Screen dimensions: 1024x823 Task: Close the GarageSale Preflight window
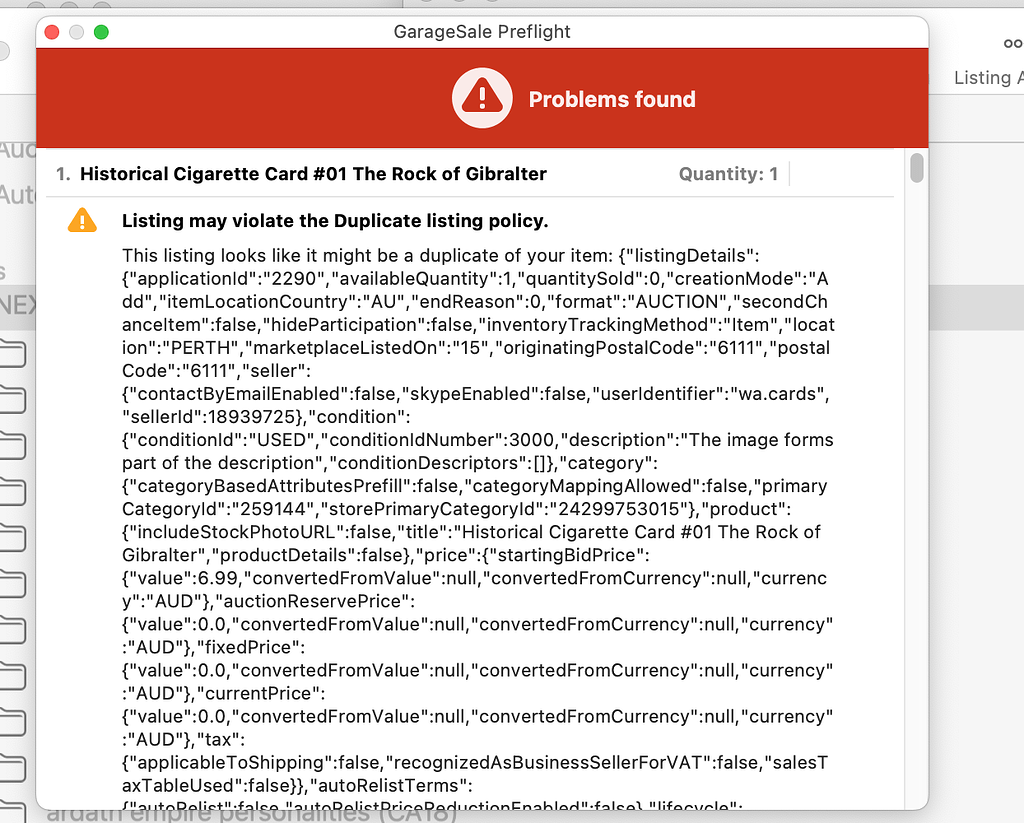click(52, 32)
